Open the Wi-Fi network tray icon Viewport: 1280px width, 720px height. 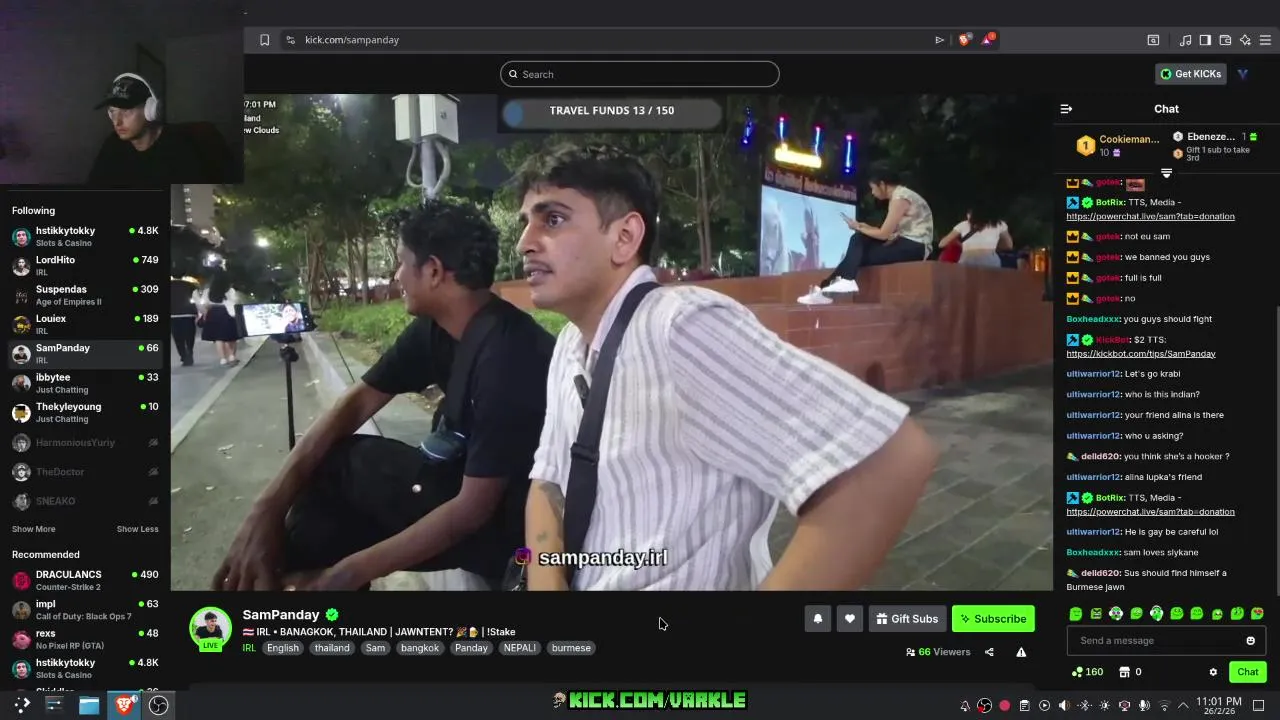pos(1165,706)
